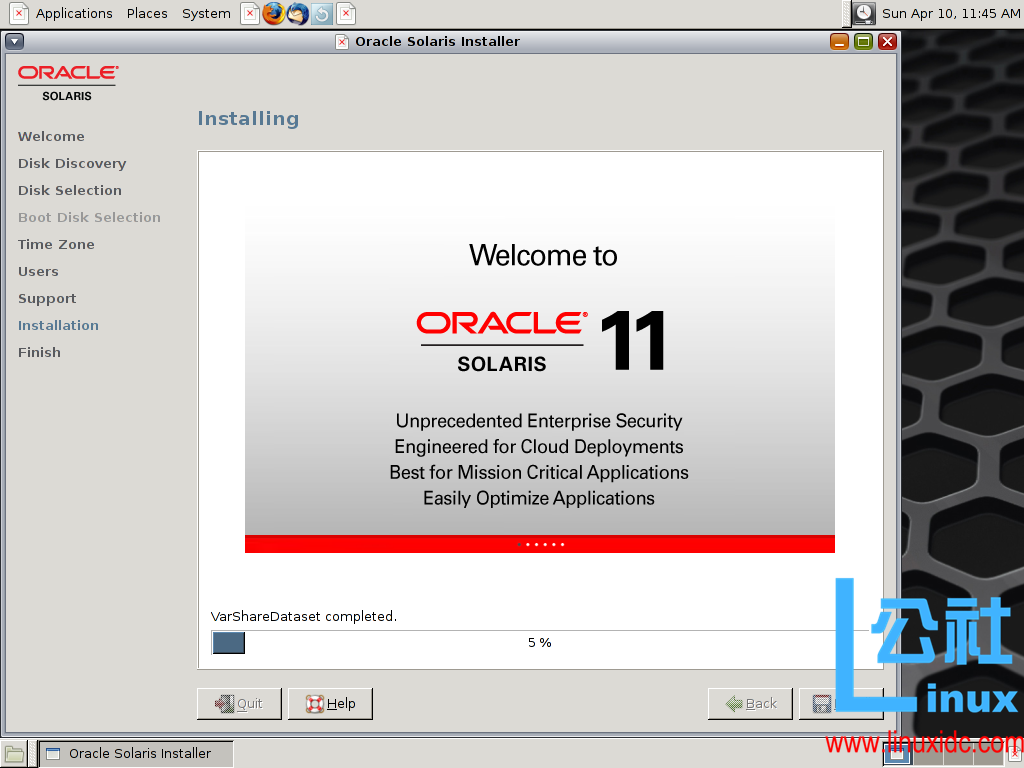This screenshot has width=1024, height=768.
Task: Maximize the Oracle Solaris Installer window
Action: (863, 42)
